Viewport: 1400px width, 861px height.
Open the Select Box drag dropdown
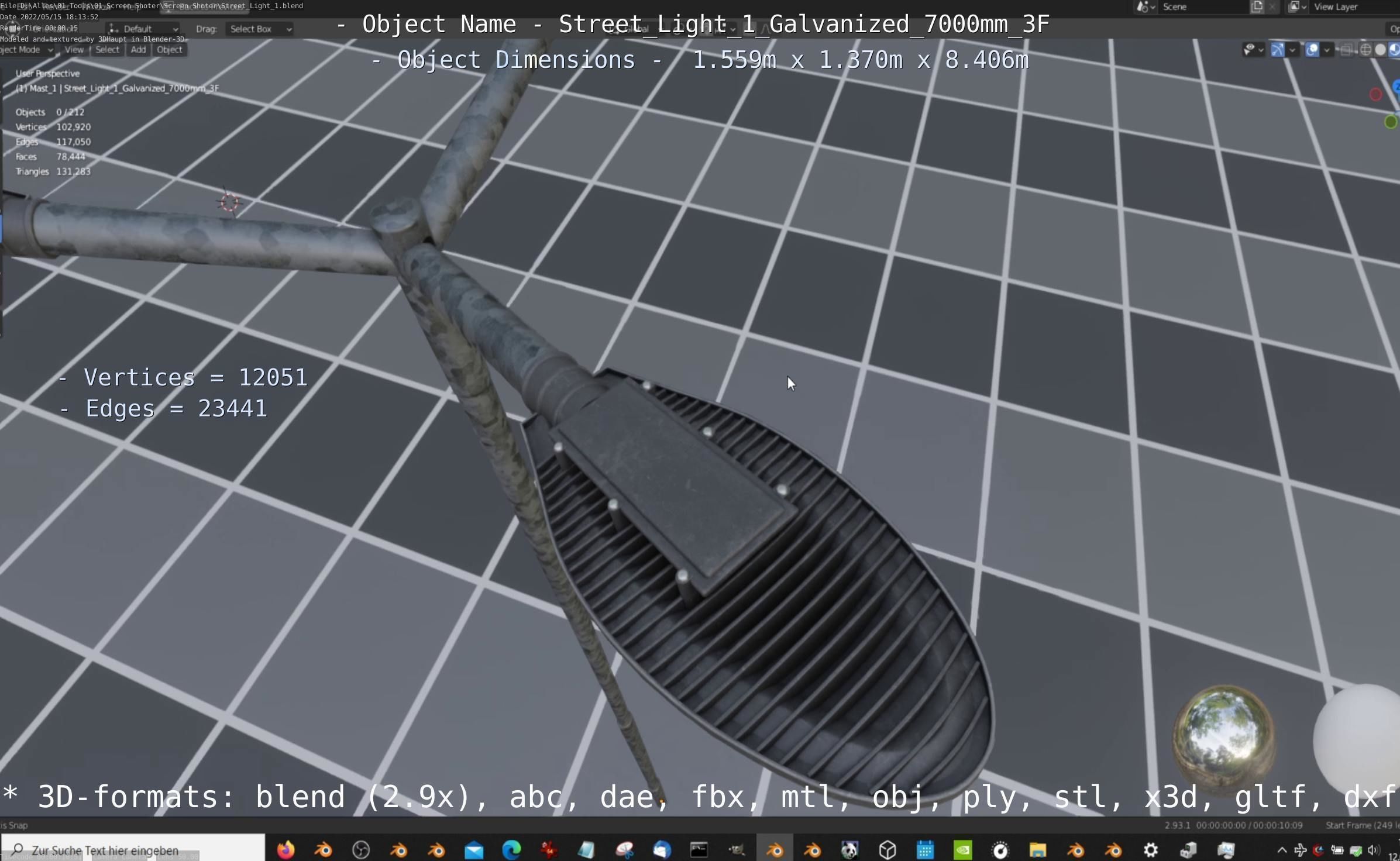coord(259,29)
